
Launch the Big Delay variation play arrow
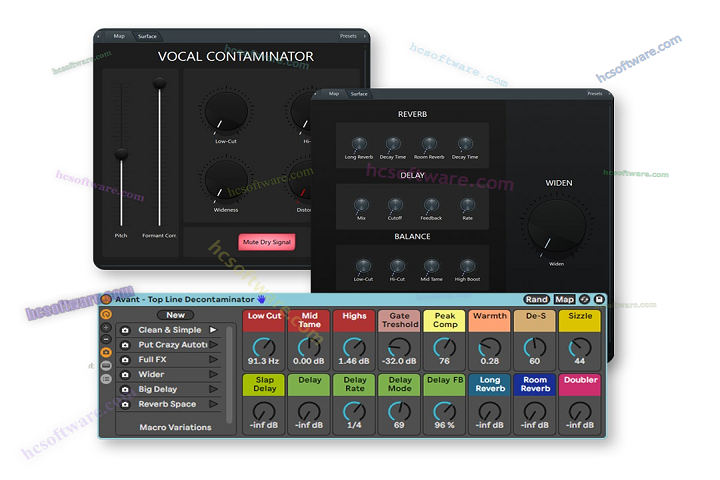pos(213,389)
